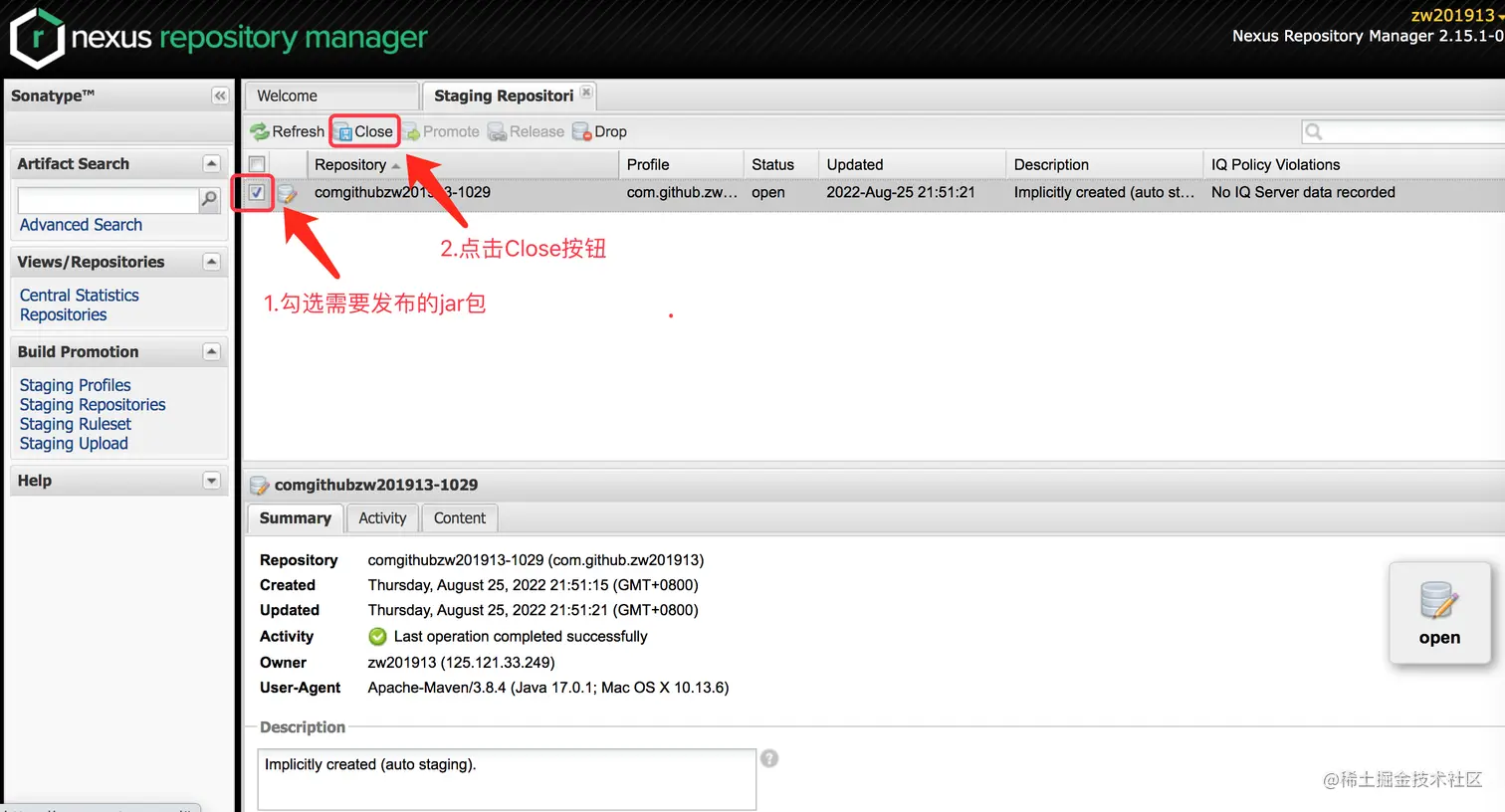Image resolution: width=1505 pixels, height=812 pixels.
Task: Click the Description help question mark icon
Action: coord(769,758)
